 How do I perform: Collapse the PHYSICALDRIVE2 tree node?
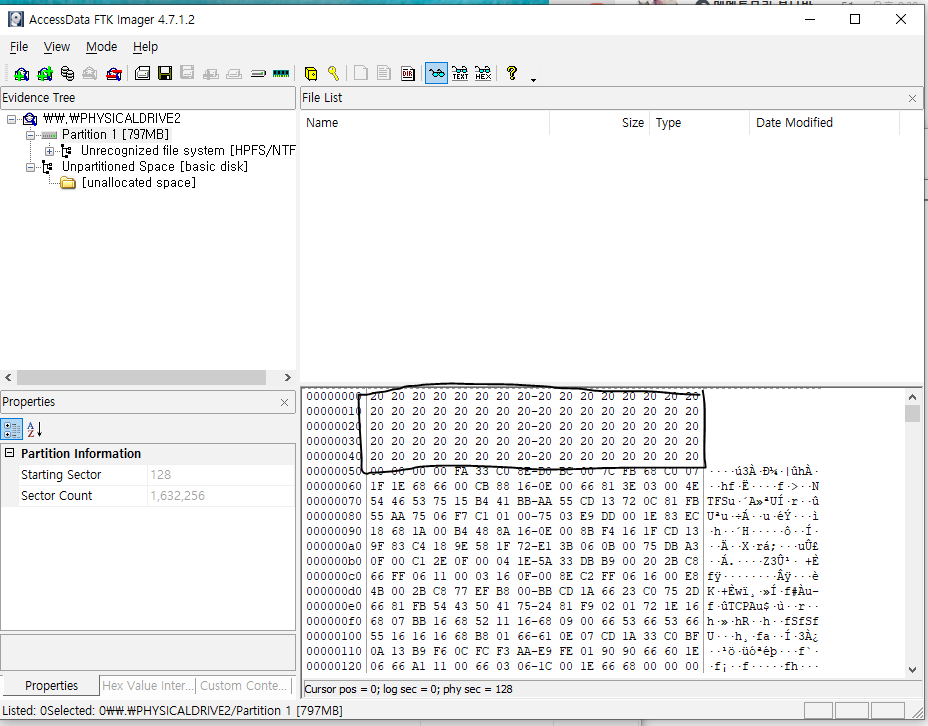pos(11,119)
